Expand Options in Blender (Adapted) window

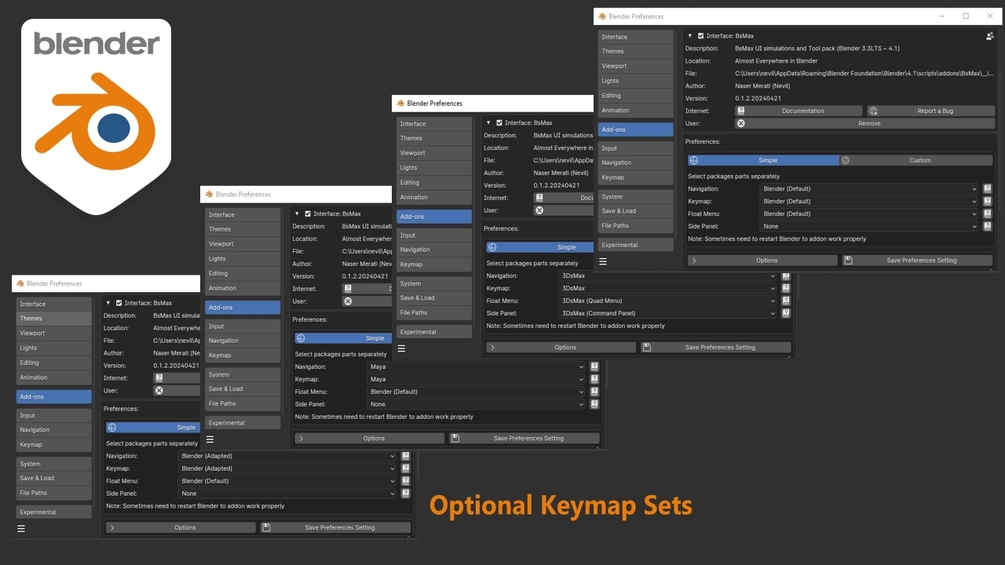click(181, 527)
